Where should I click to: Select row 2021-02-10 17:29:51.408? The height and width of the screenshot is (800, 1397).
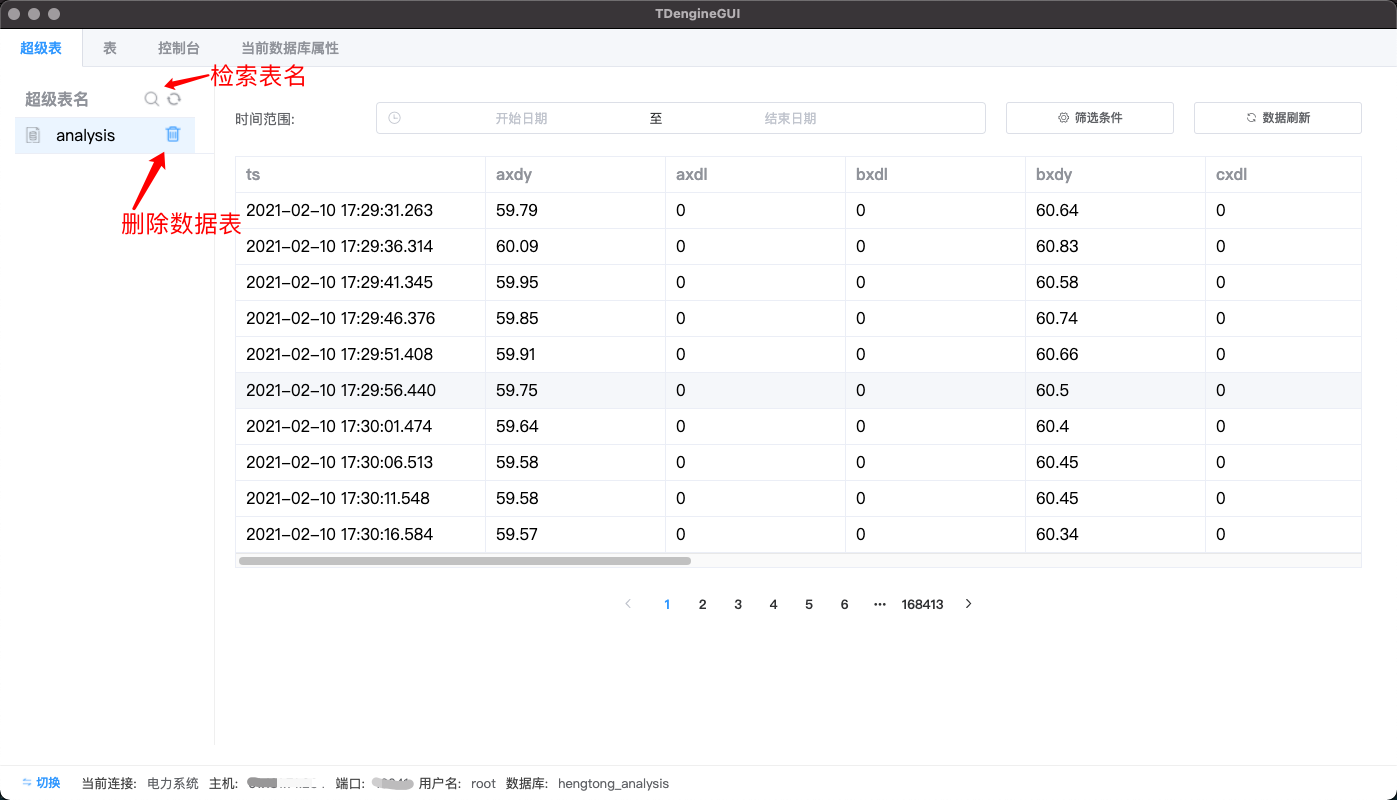tap(798, 354)
